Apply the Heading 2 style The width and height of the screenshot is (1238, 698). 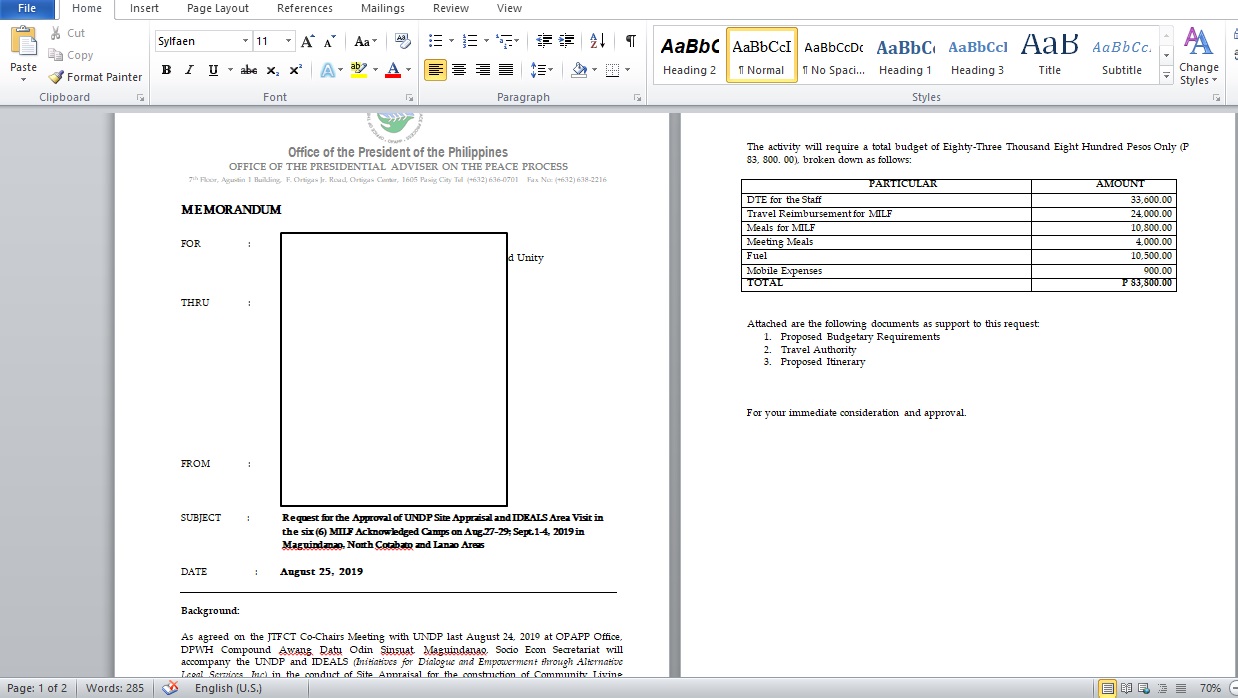click(x=690, y=56)
